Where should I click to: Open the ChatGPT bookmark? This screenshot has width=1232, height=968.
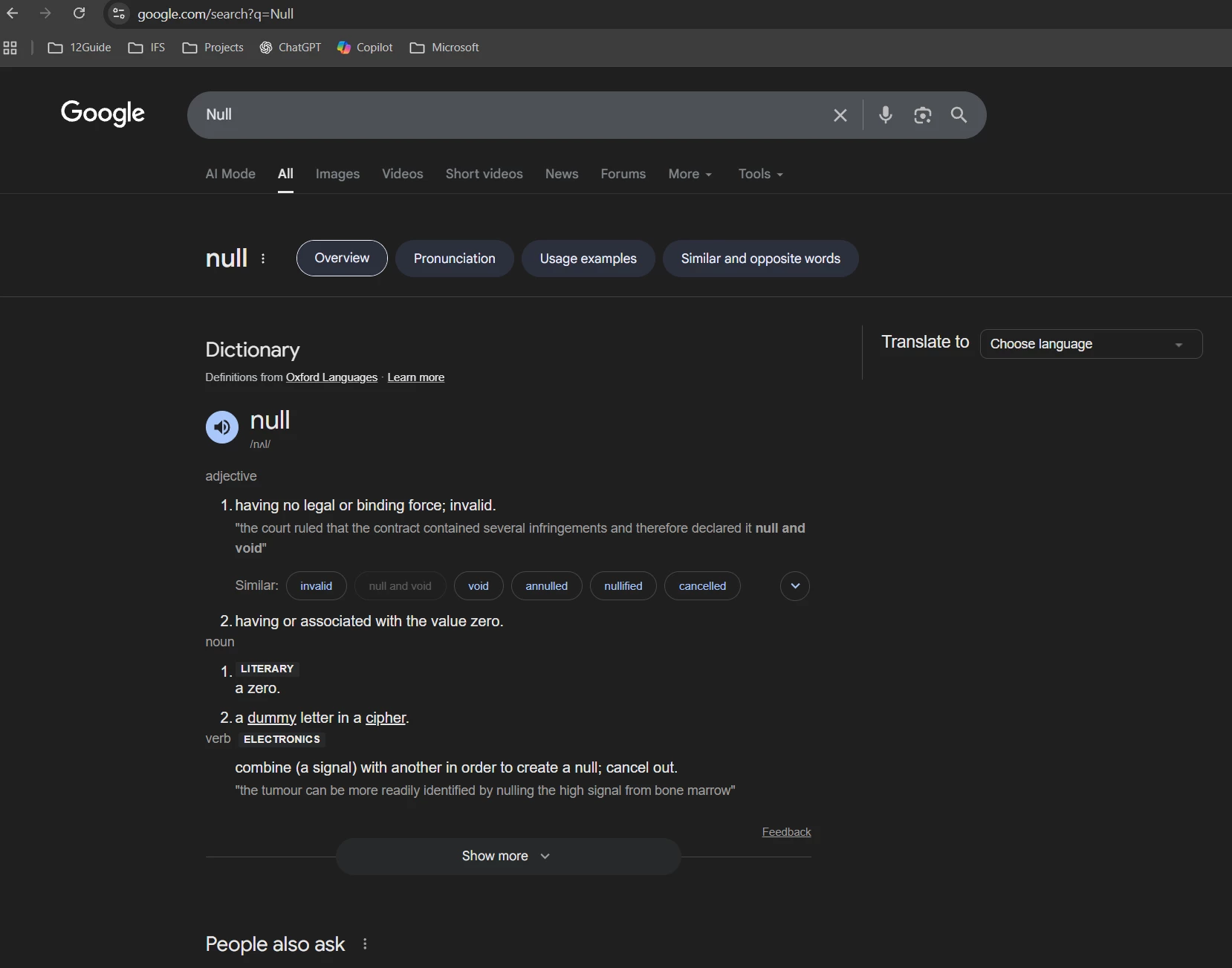point(291,48)
